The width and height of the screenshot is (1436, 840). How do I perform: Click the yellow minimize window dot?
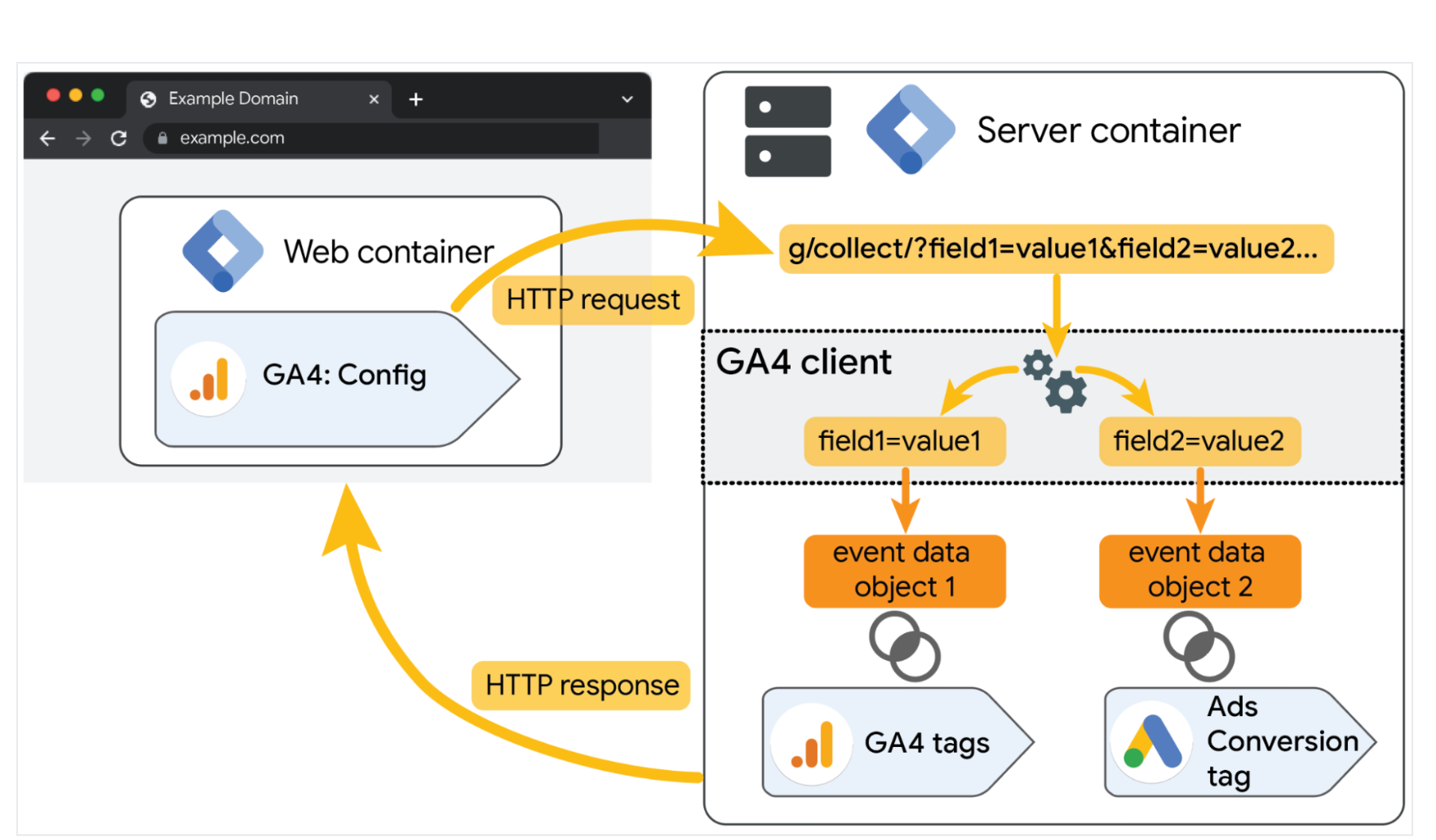point(76,95)
